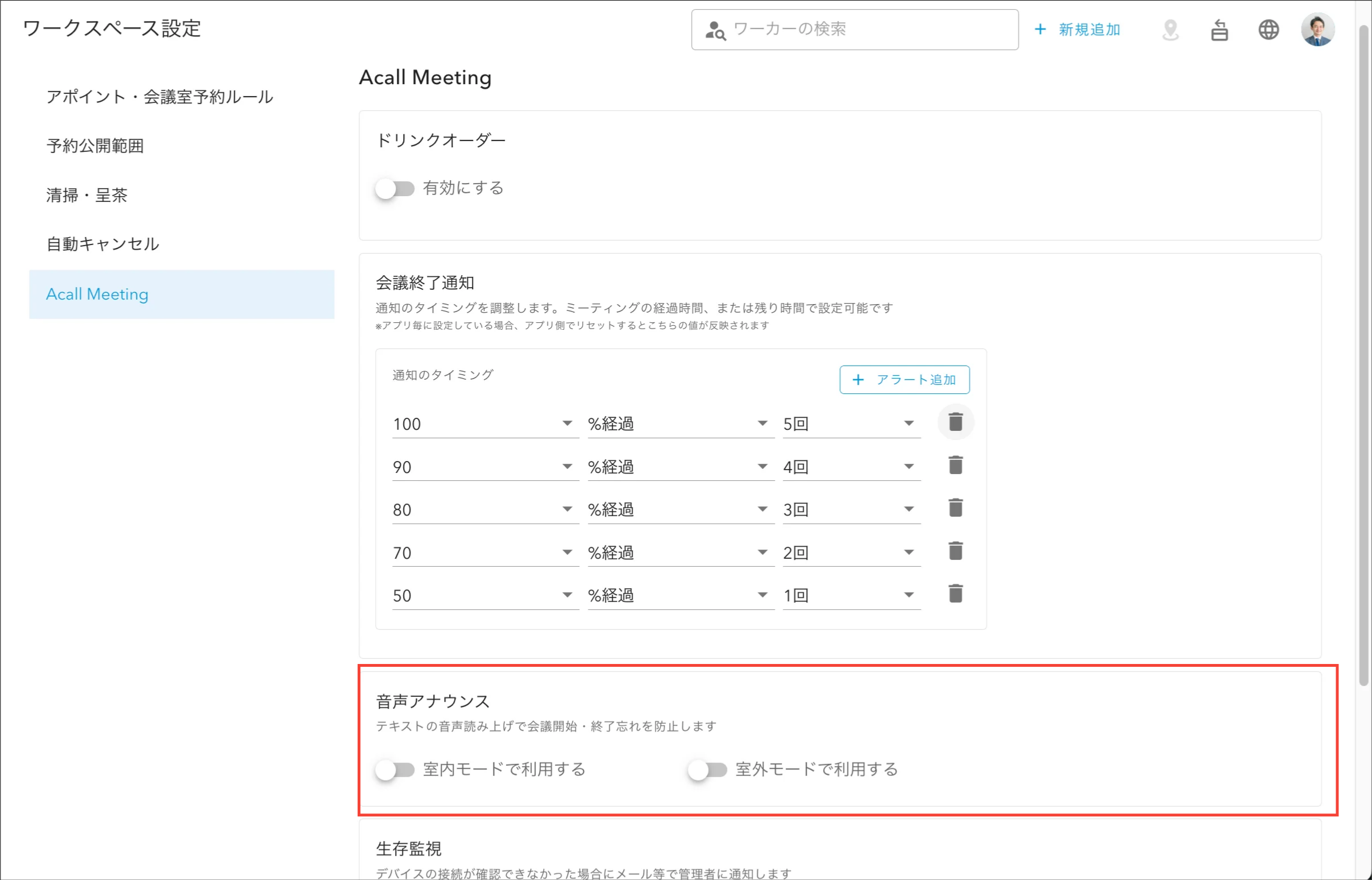Screen dimensions: 1372x880
Task: Delete the 90 %経過 alert row
Action: [955, 465]
